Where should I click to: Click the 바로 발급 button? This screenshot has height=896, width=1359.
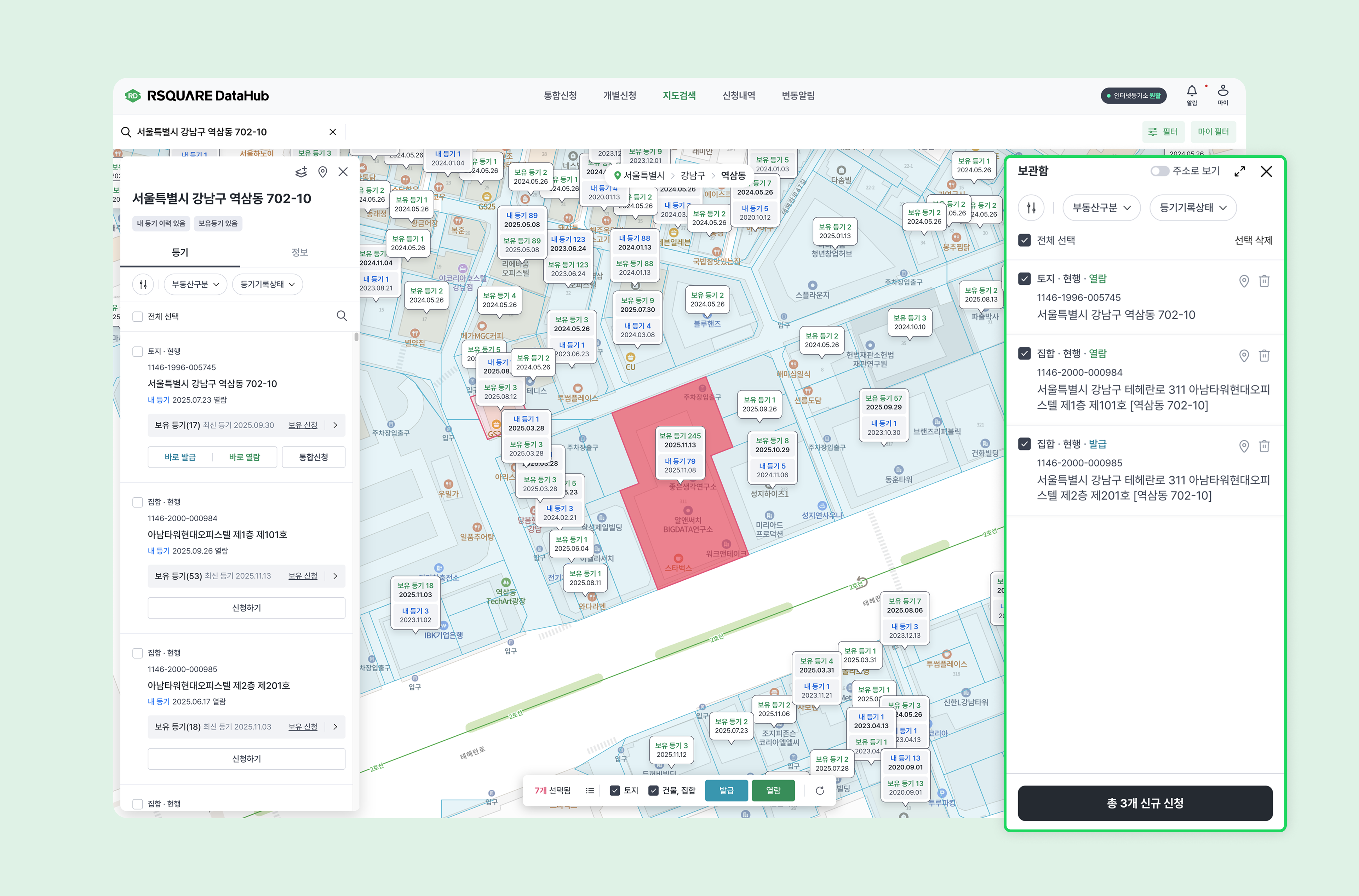[180, 457]
